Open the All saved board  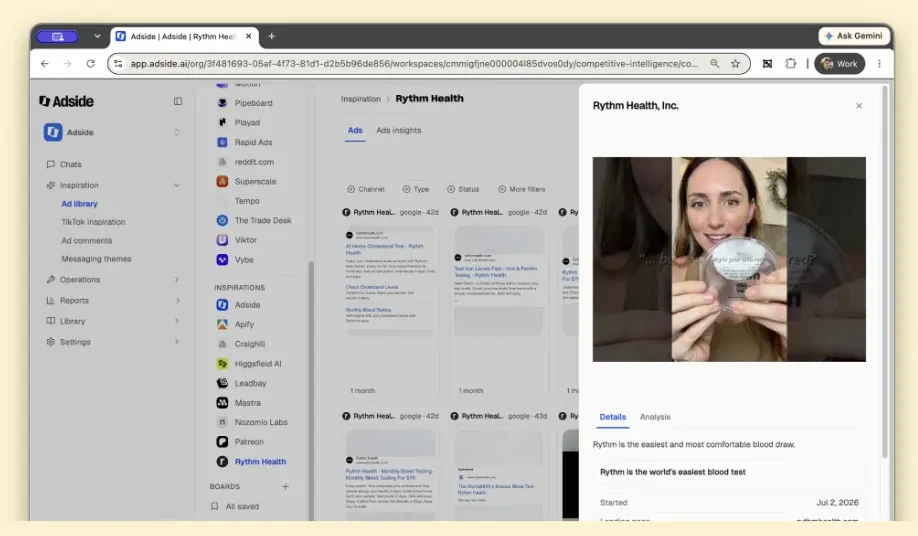pyautogui.click(x=242, y=506)
